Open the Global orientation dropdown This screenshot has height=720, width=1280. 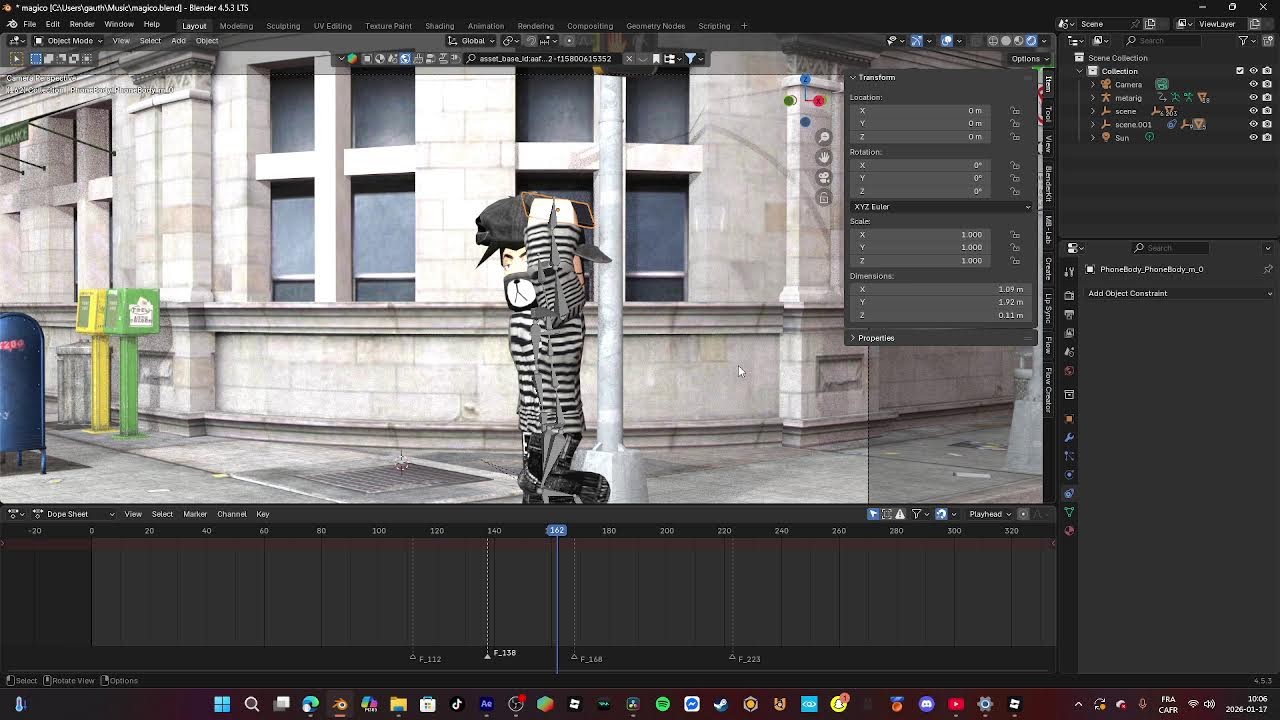pos(473,41)
